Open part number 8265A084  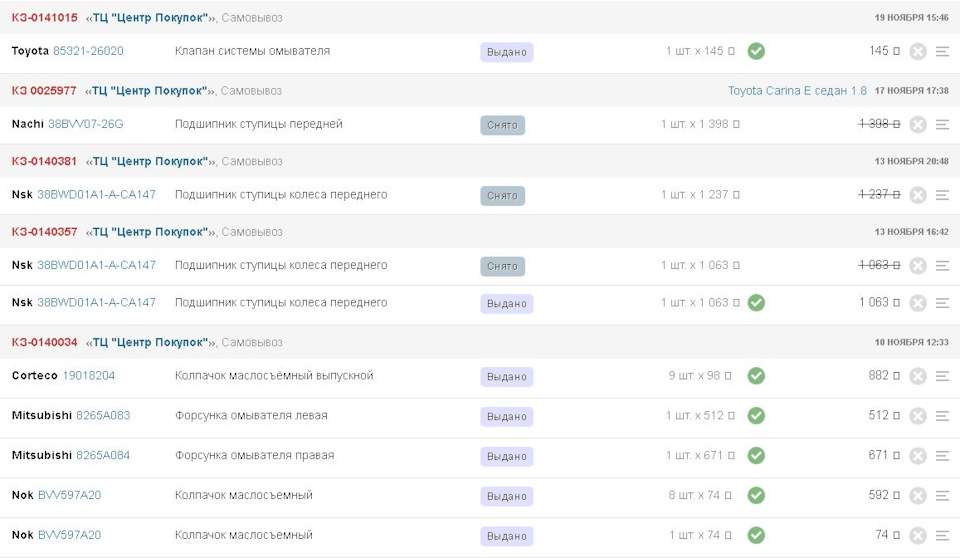[x=103, y=455]
